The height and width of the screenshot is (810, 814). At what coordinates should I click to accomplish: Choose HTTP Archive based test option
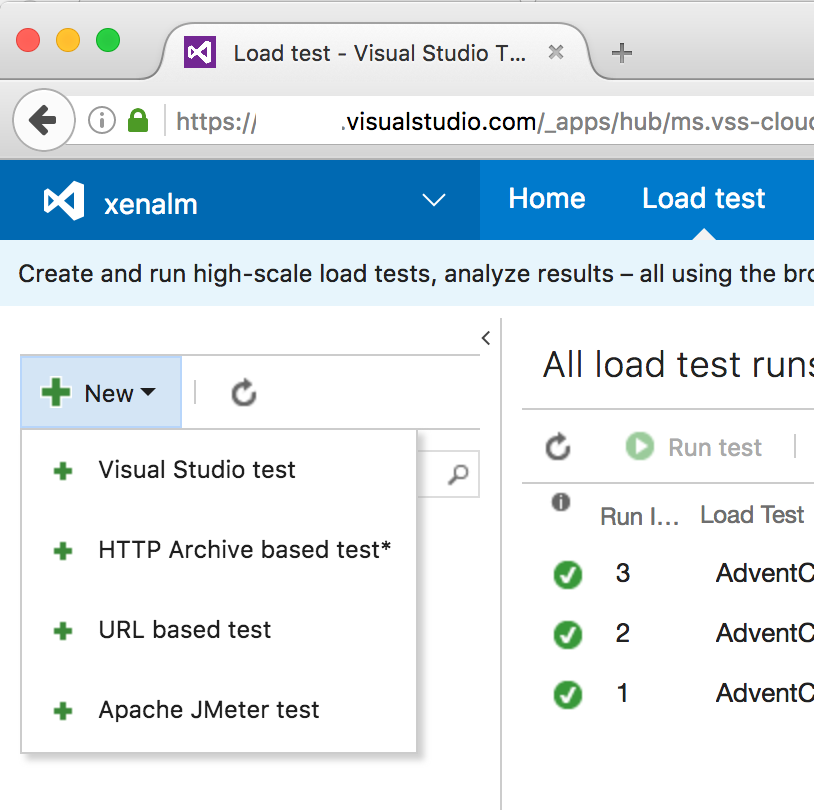(244, 550)
